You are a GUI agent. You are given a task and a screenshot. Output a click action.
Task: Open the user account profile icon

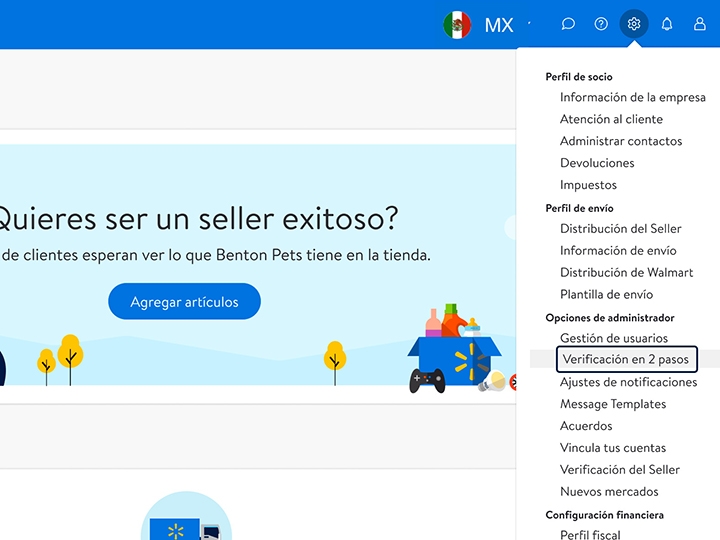[699, 23]
